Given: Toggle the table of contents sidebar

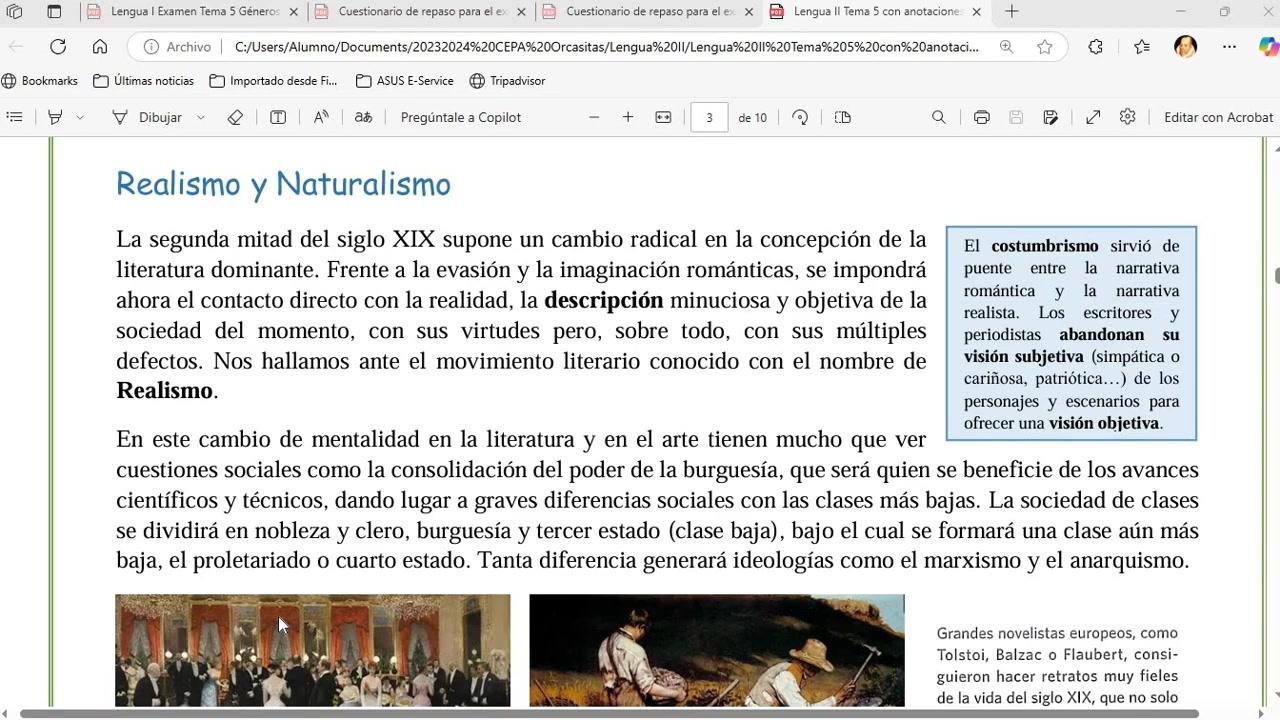Looking at the screenshot, I should tap(14, 117).
